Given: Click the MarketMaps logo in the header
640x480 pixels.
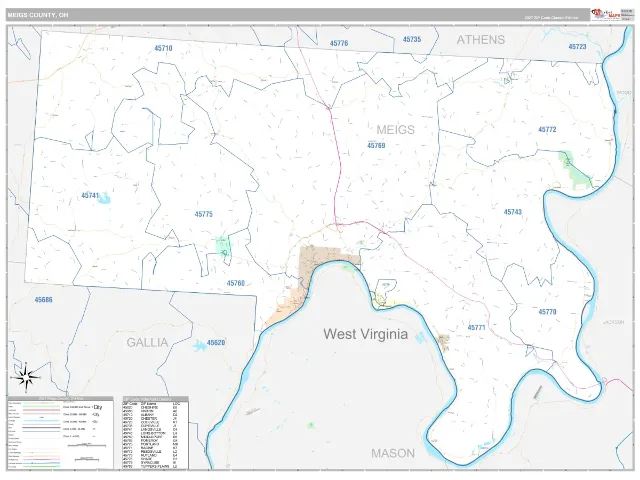Looking at the screenshot, I should pyautogui.click(x=606, y=15).
